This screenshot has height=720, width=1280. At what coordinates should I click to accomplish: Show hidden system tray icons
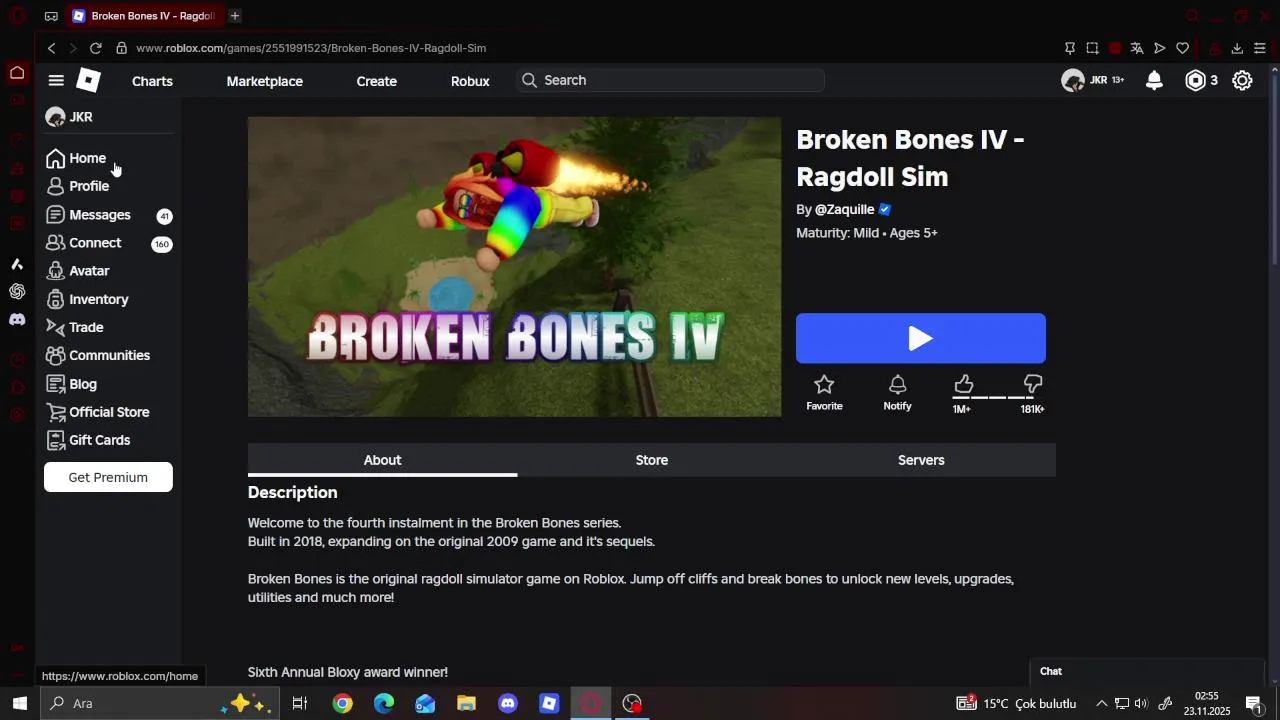(x=1102, y=703)
